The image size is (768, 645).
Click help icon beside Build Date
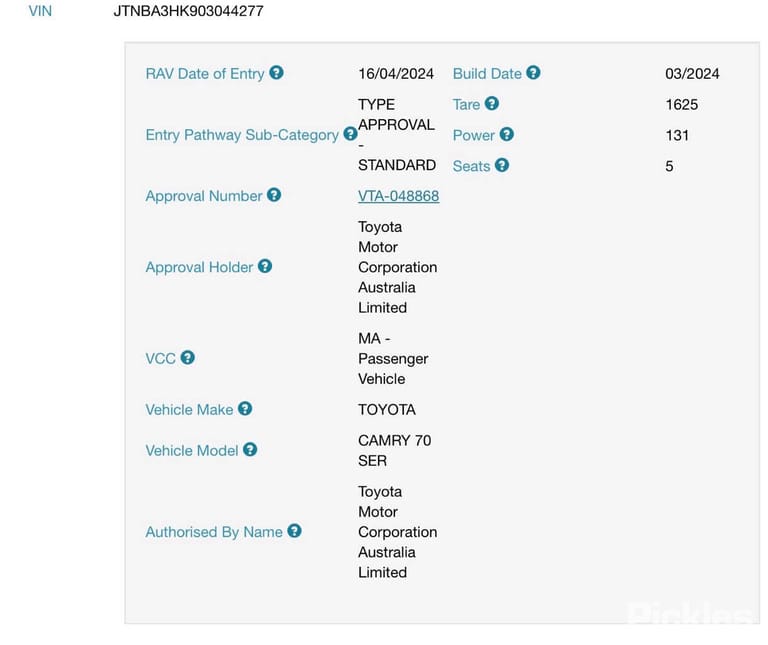tap(533, 73)
